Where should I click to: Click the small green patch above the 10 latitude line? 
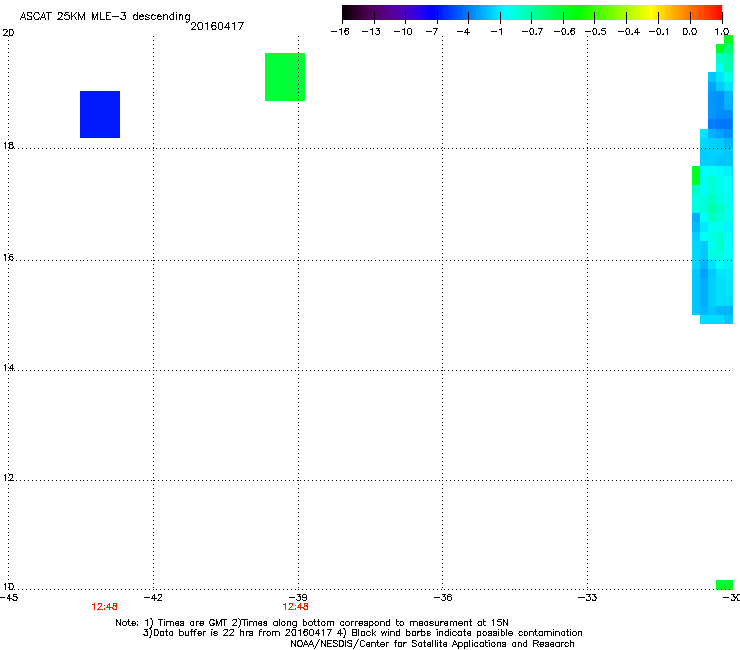pyautogui.click(x=724, y=585)
